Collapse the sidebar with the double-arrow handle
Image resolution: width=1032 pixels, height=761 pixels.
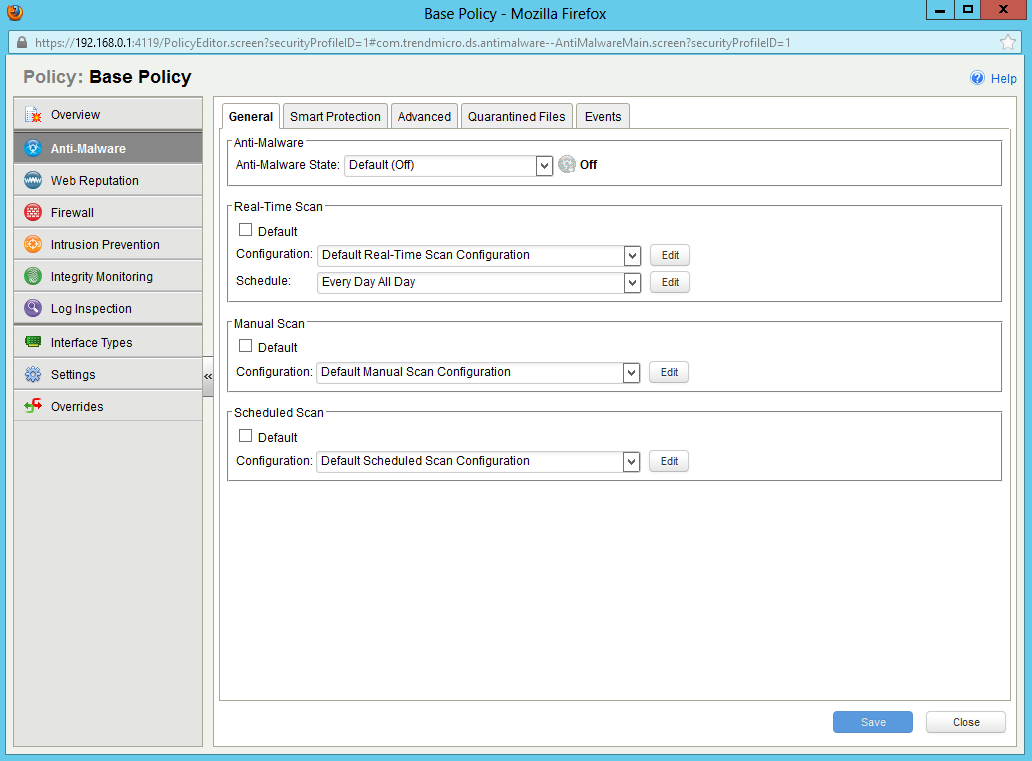click(208, 376)
